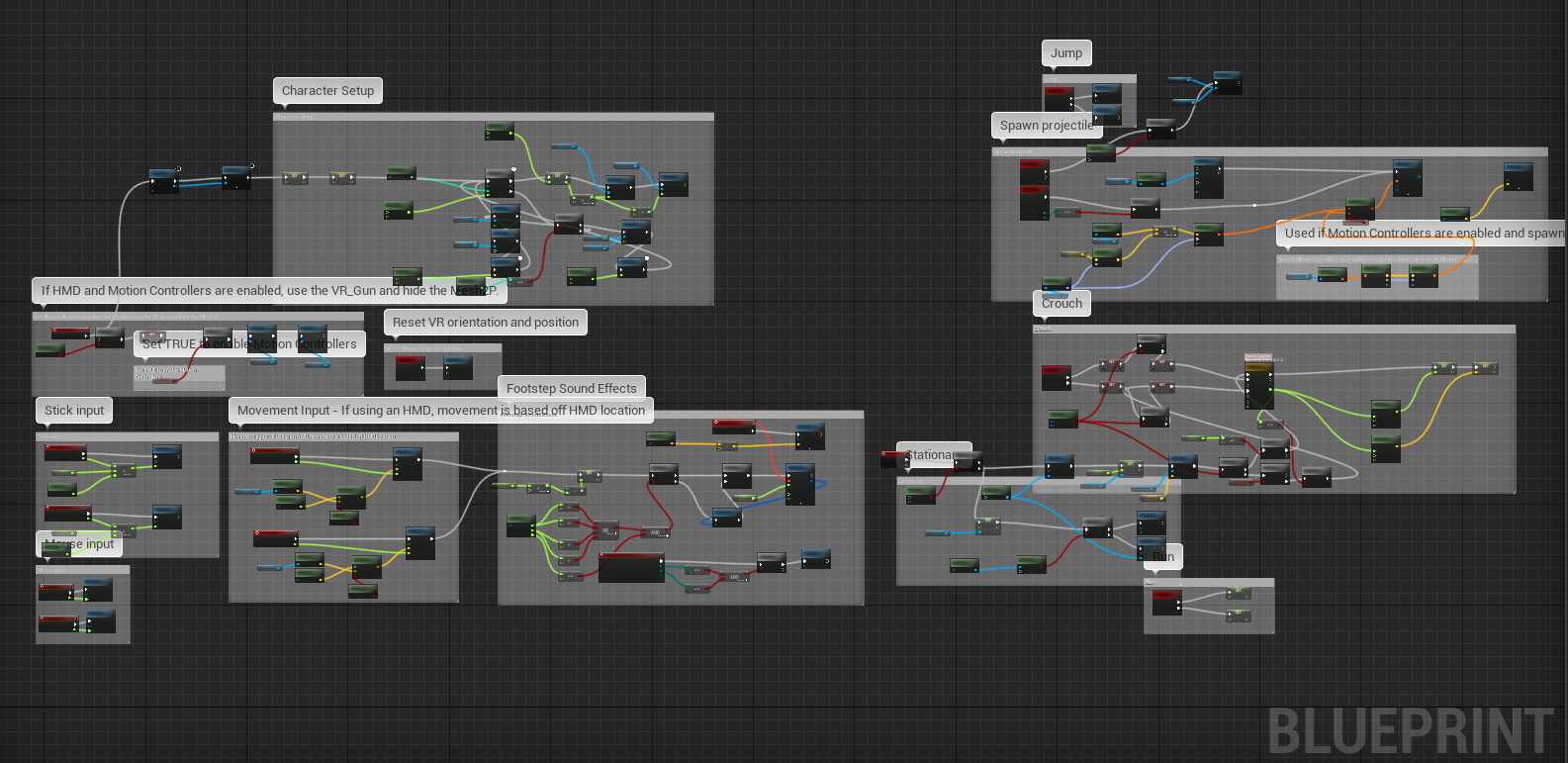Click the Crouch comment box title bar

pos(1273,329)
